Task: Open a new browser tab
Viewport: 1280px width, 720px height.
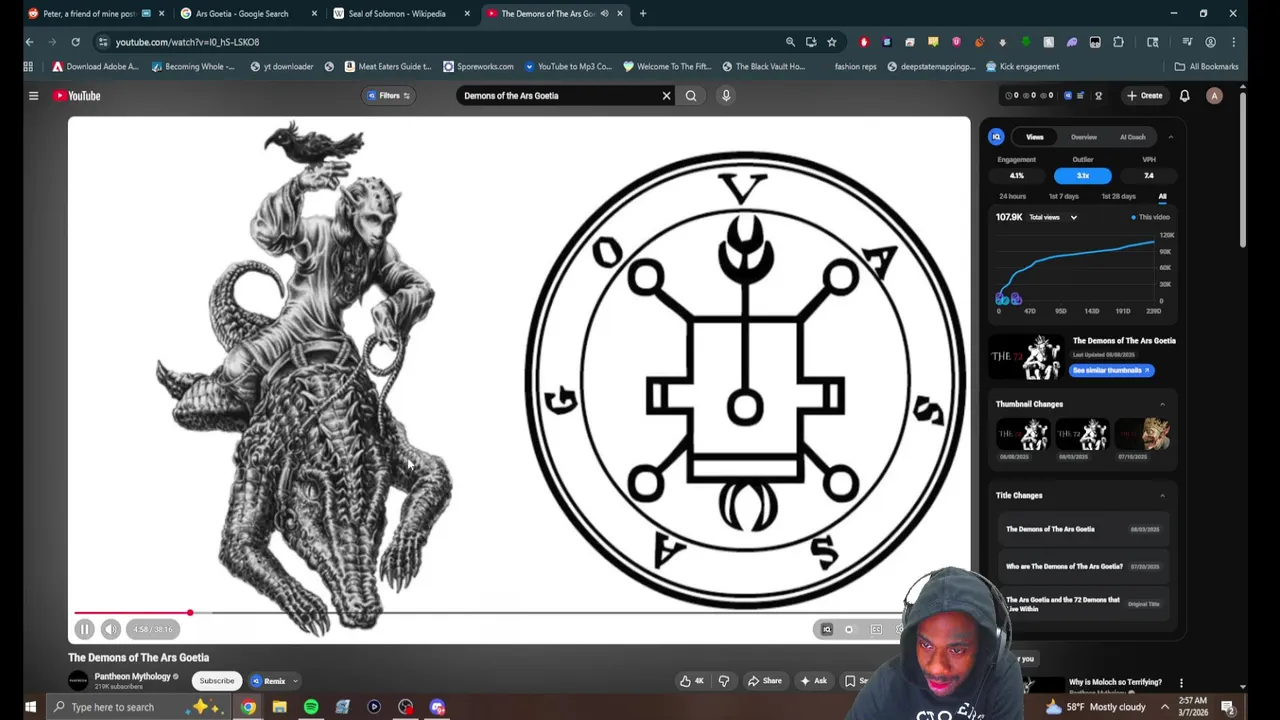Action: click(x=642, y=13)
